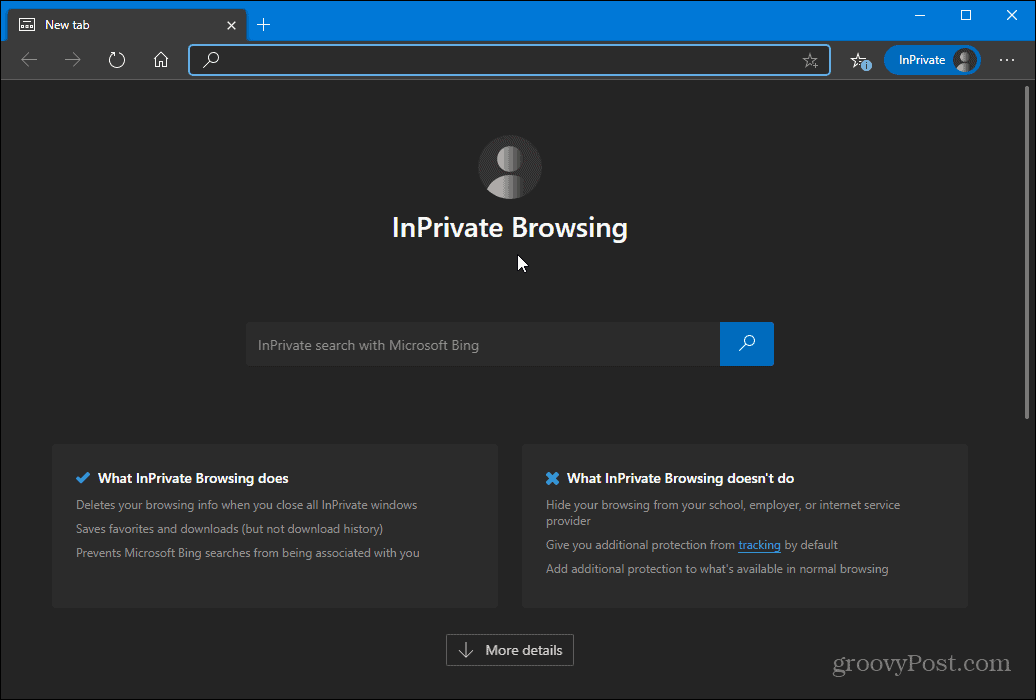Click the page's vertical scrollbar

click(1027, 254)
